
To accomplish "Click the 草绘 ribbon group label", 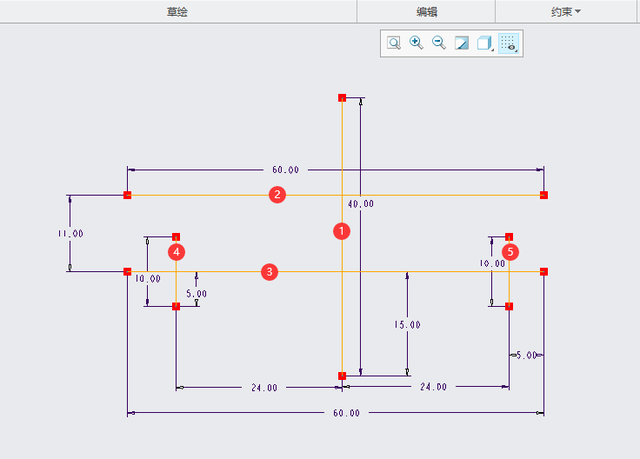I will tap(177, 12).
